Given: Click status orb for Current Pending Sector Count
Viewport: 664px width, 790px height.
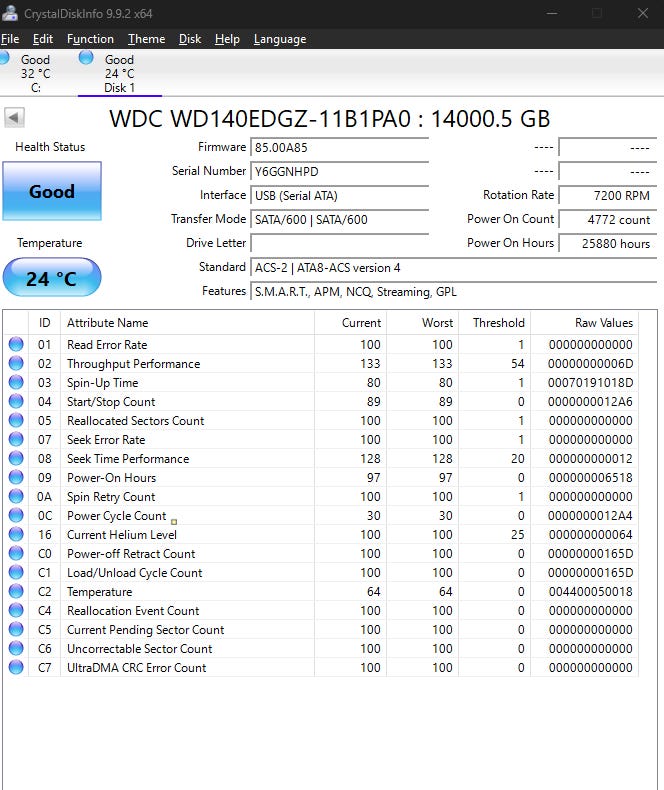Looking at the screenshot, I should (16, 629).
